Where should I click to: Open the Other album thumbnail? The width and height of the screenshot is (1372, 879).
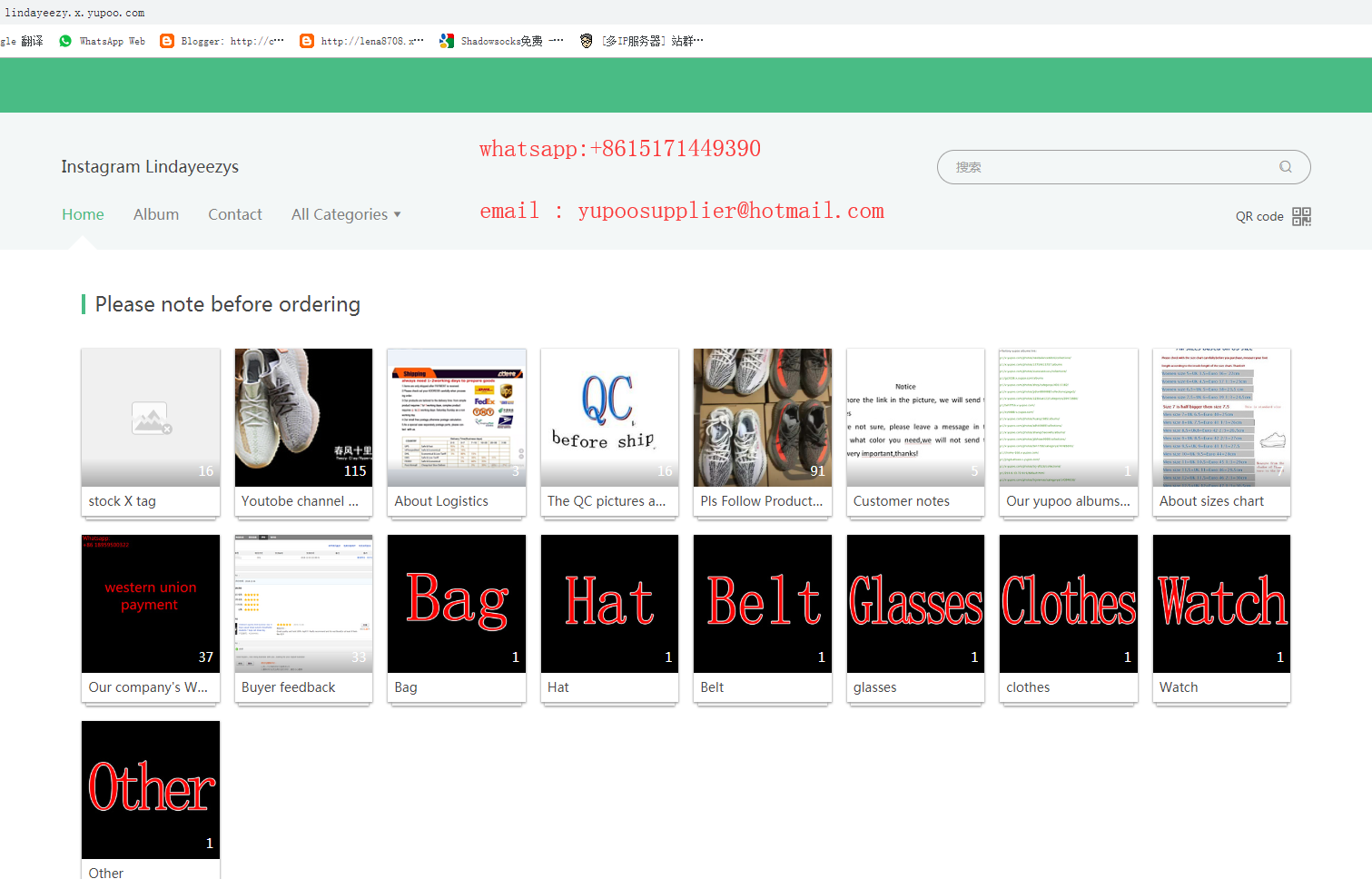click(151, 790)
